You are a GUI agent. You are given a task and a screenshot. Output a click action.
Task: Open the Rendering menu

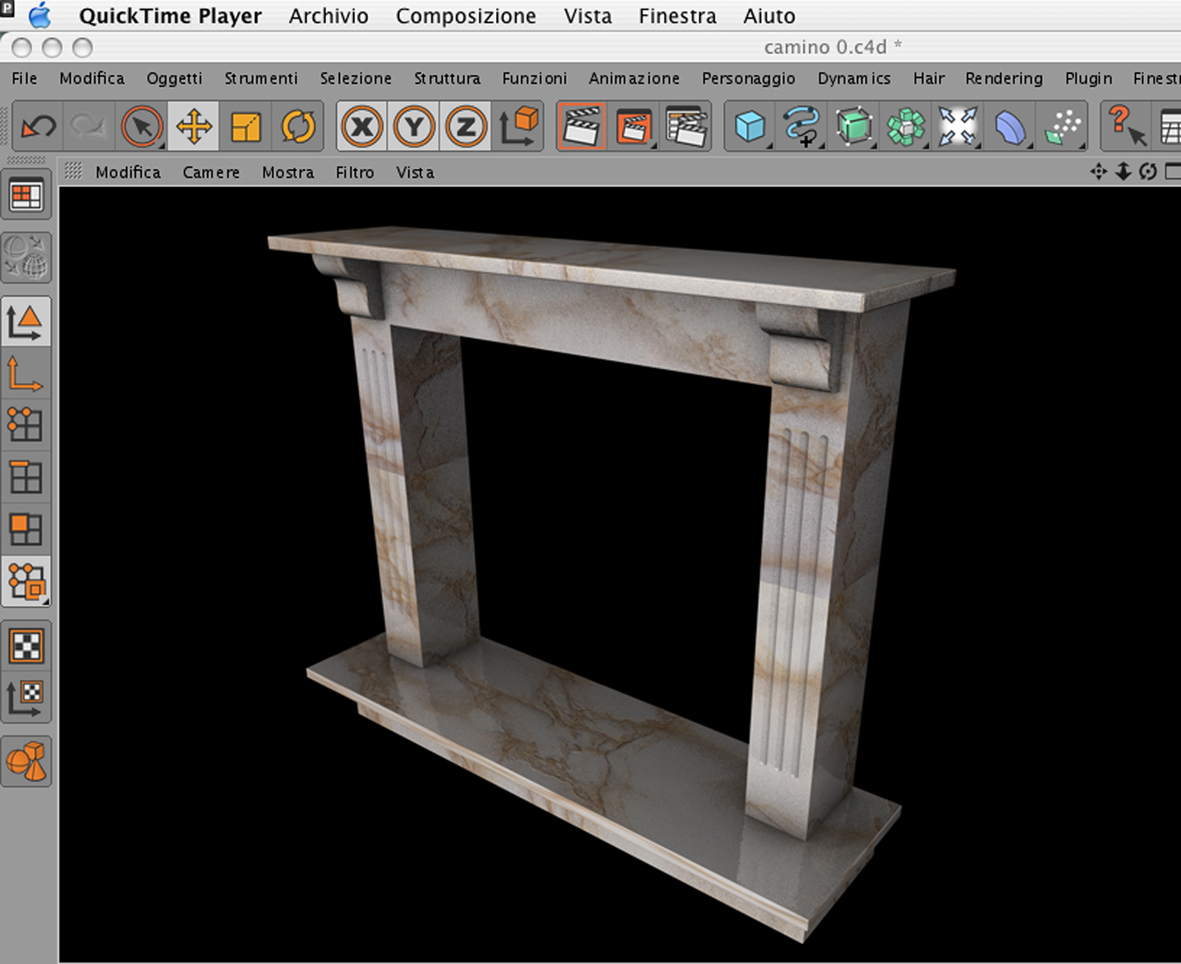pyautogui.click(x=1003, y=78)
